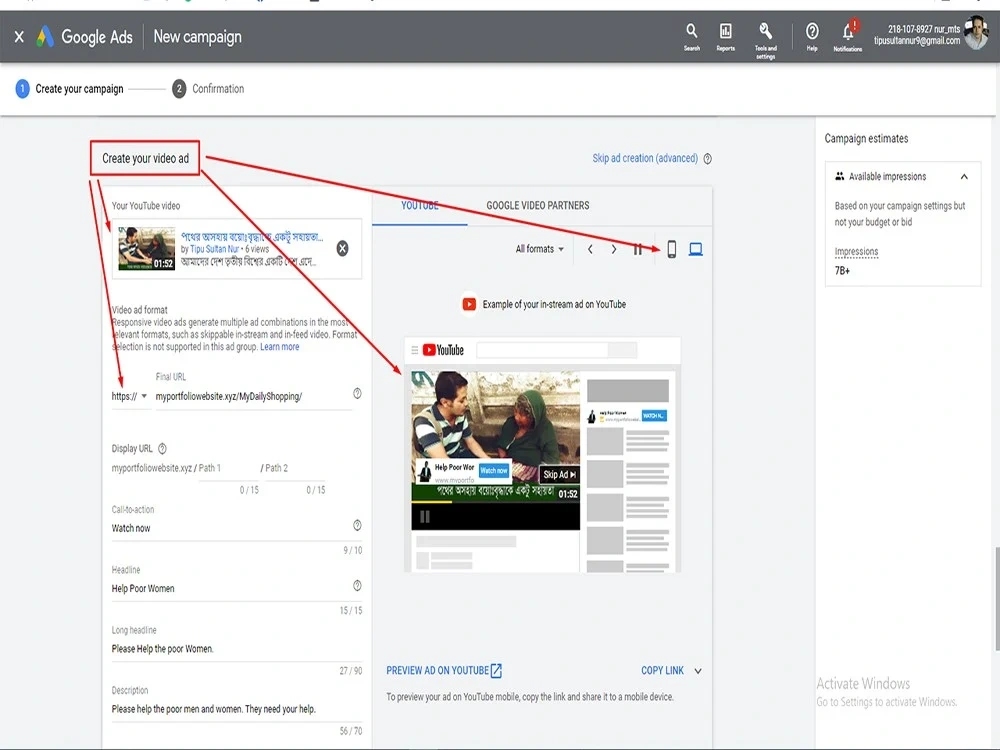Close the new campaign editor with X
Screen dimensions: 1000x750
[19, 37]
